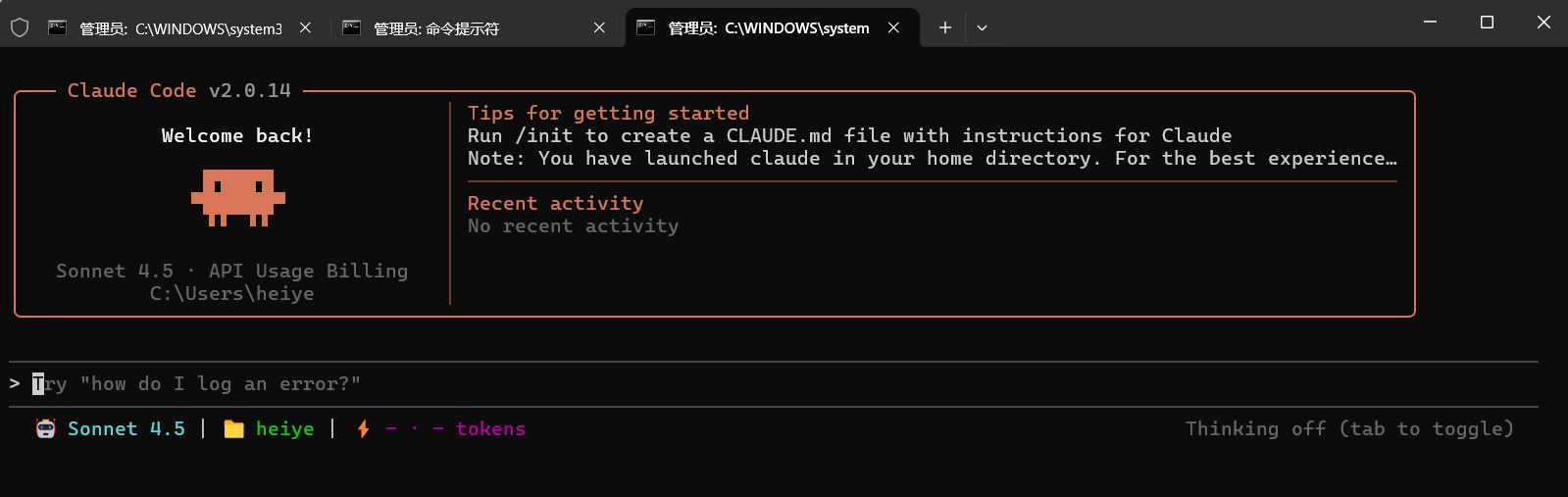The image size is (1568, 497).
Task: Click the "Note: You have launched claude" line
Action: pos(932,158)
